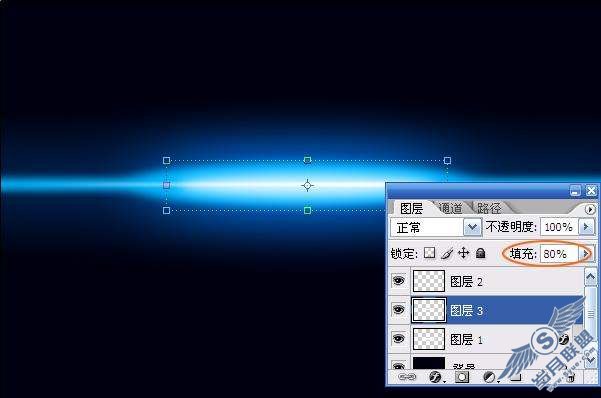Click the top-middle transform handle
The image size is (601, 398).
coord(307,160)
